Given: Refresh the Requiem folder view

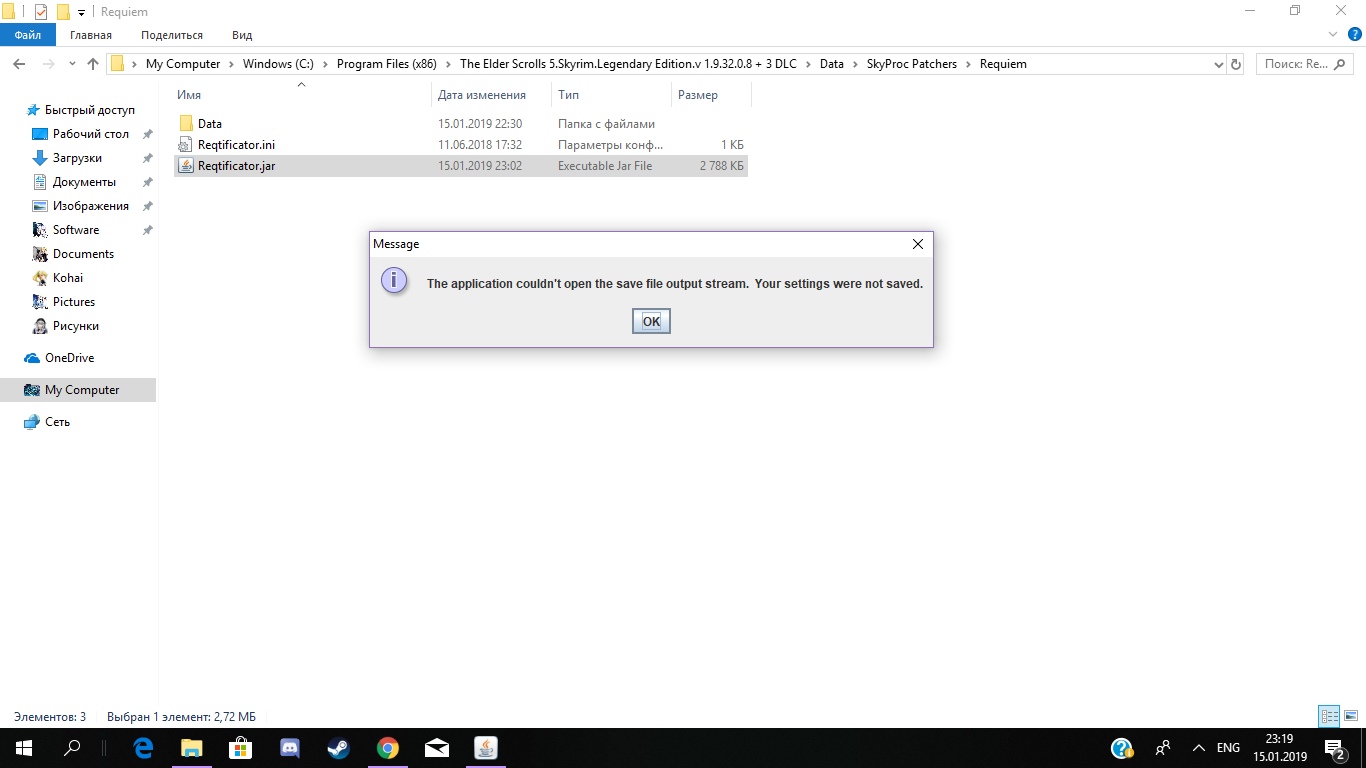Looking at the screenshot, I should (1236, 64).
